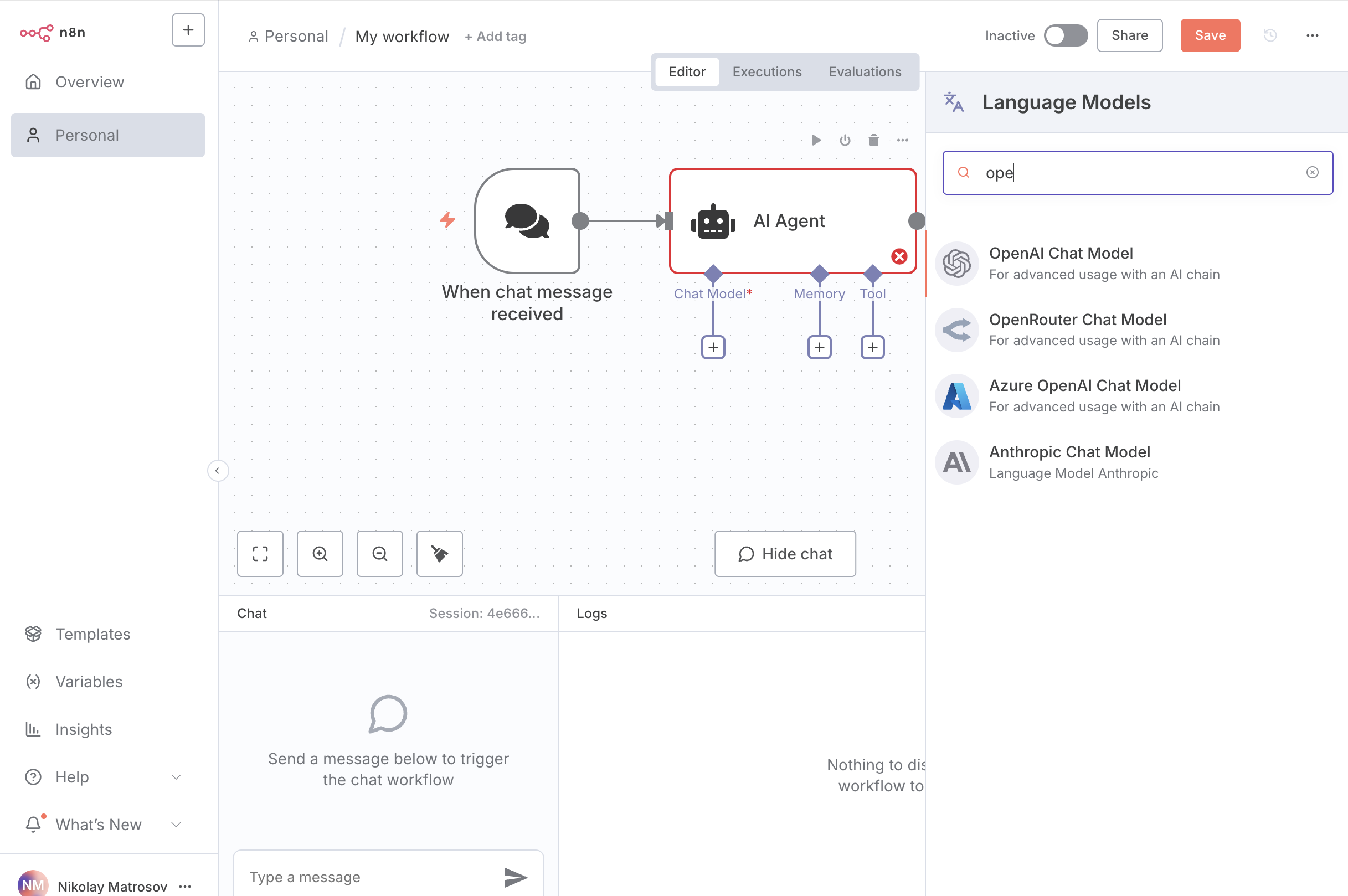Click the lightning trigger icon
Screen dimensions: 1348x896
point(447,220)
